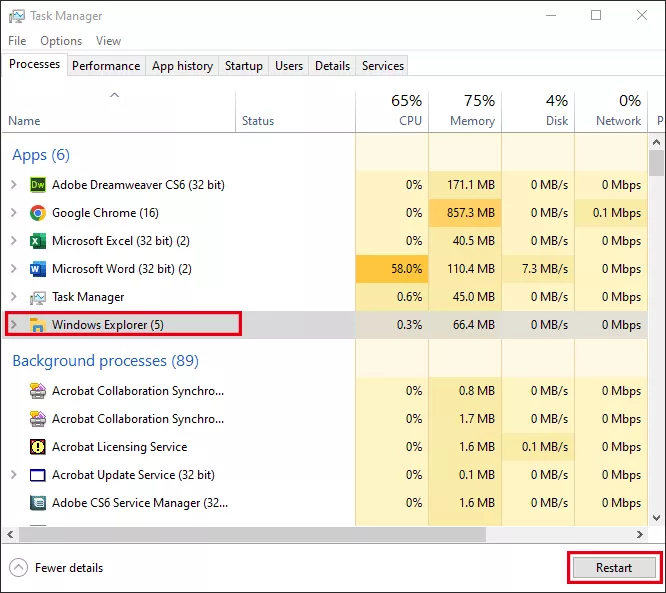Image resolution: width=666 pixels, height=593 pixels.
Task: Expand Windows Explorer (5) processes
Action: click(14, 325)
